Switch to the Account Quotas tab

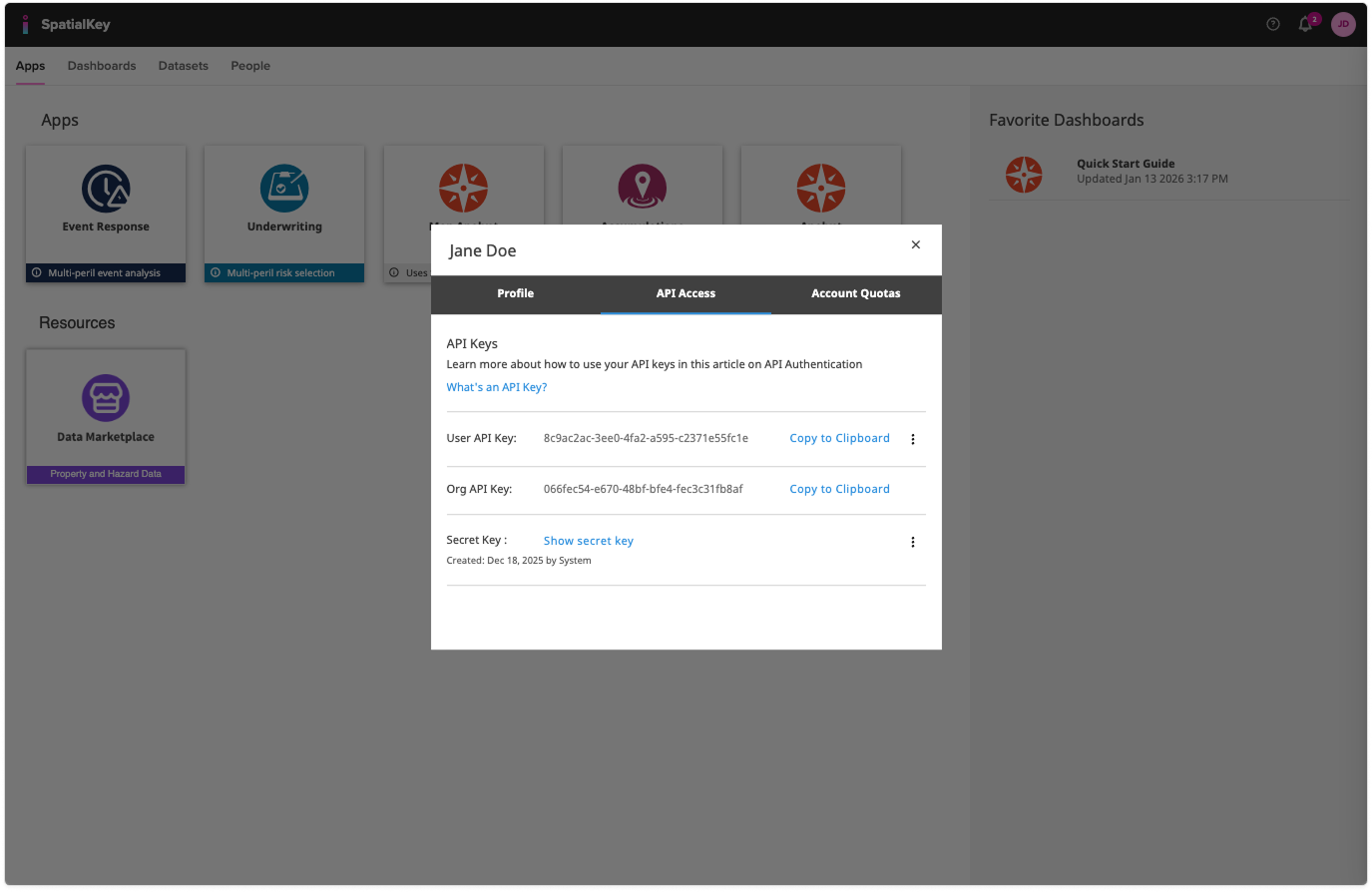(855, 293)
